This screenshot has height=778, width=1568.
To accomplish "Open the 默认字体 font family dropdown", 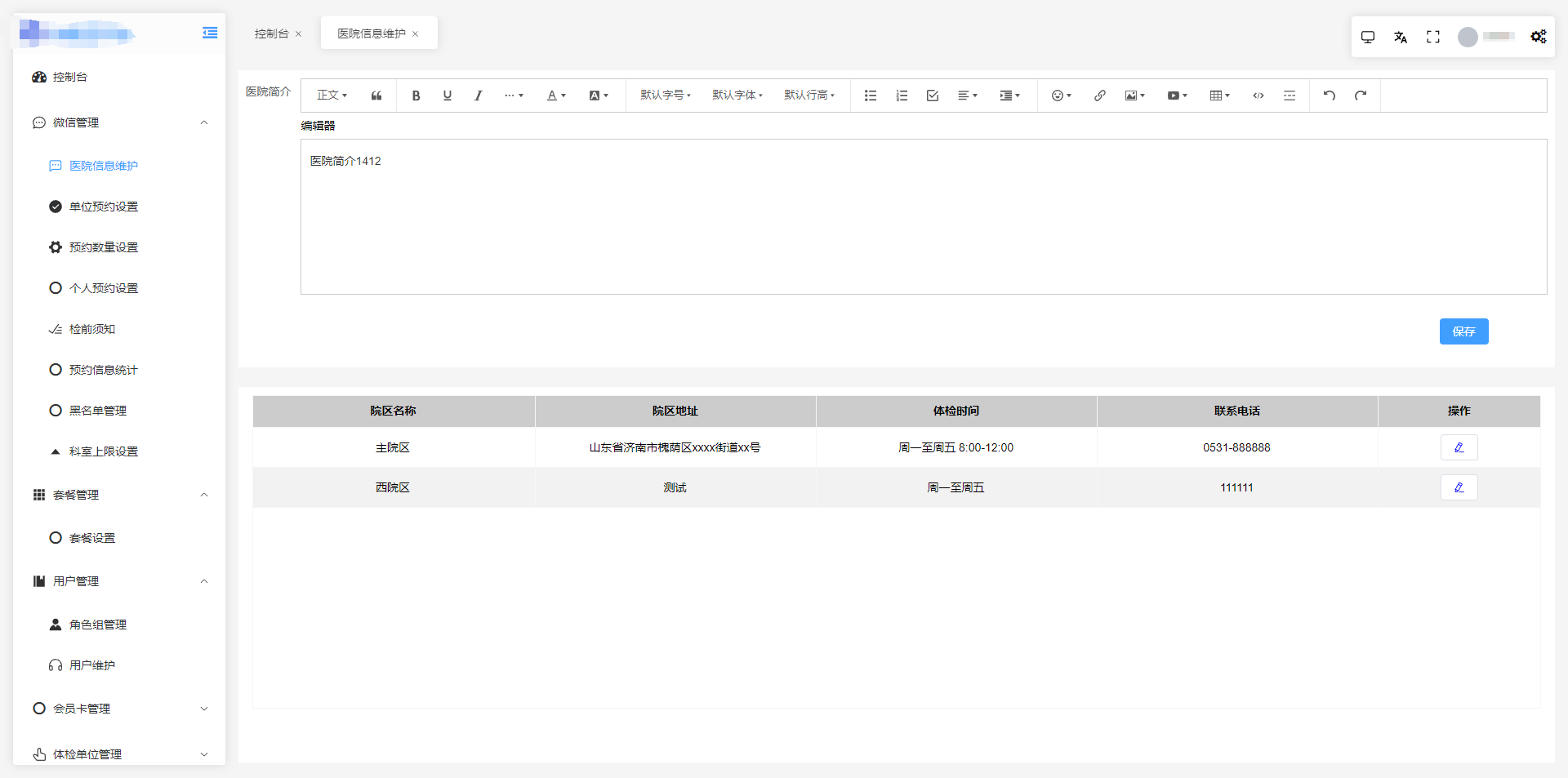I will pyautogui.click(x=737, y=96).
